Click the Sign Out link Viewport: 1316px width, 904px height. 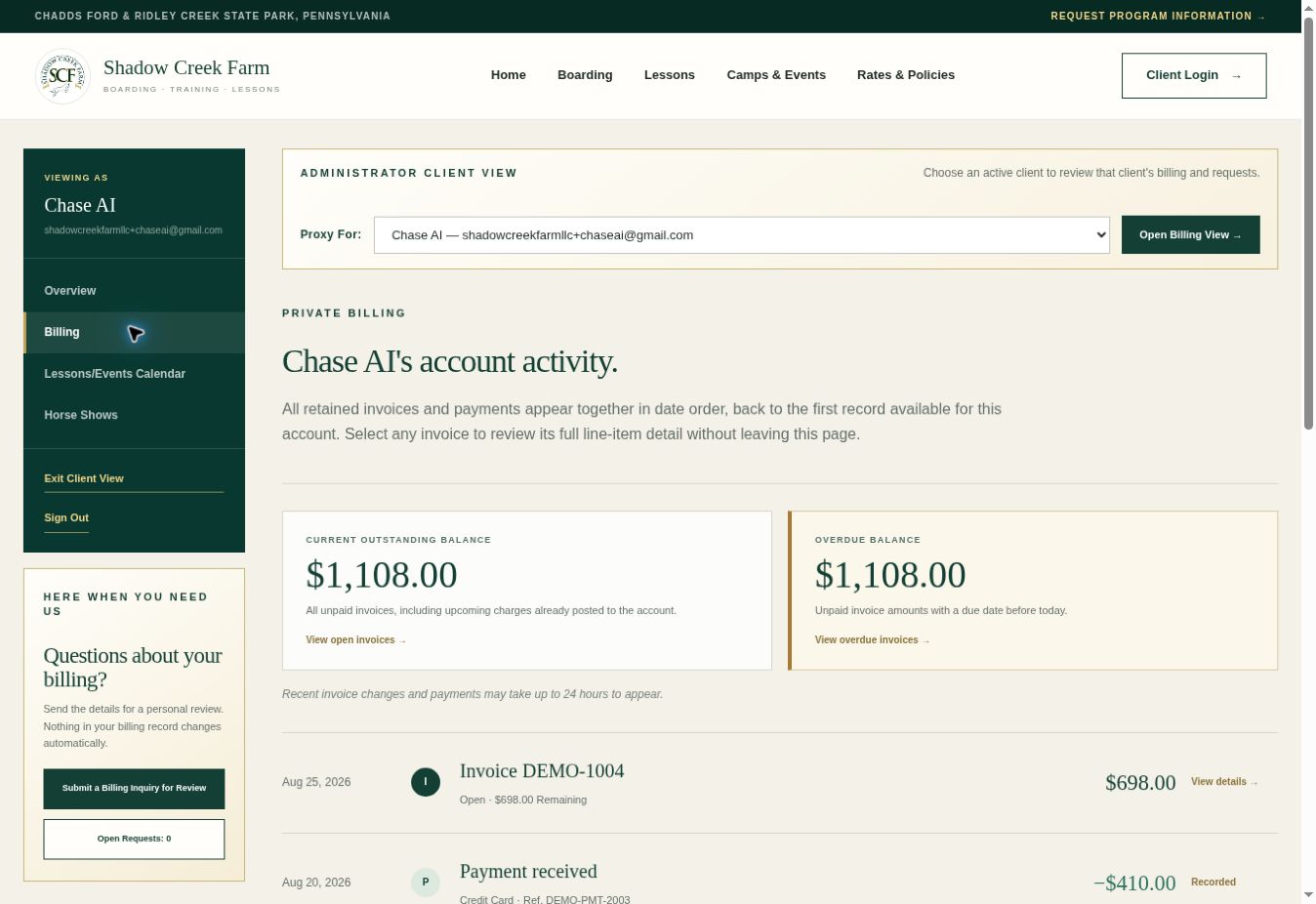click(66, 518)
